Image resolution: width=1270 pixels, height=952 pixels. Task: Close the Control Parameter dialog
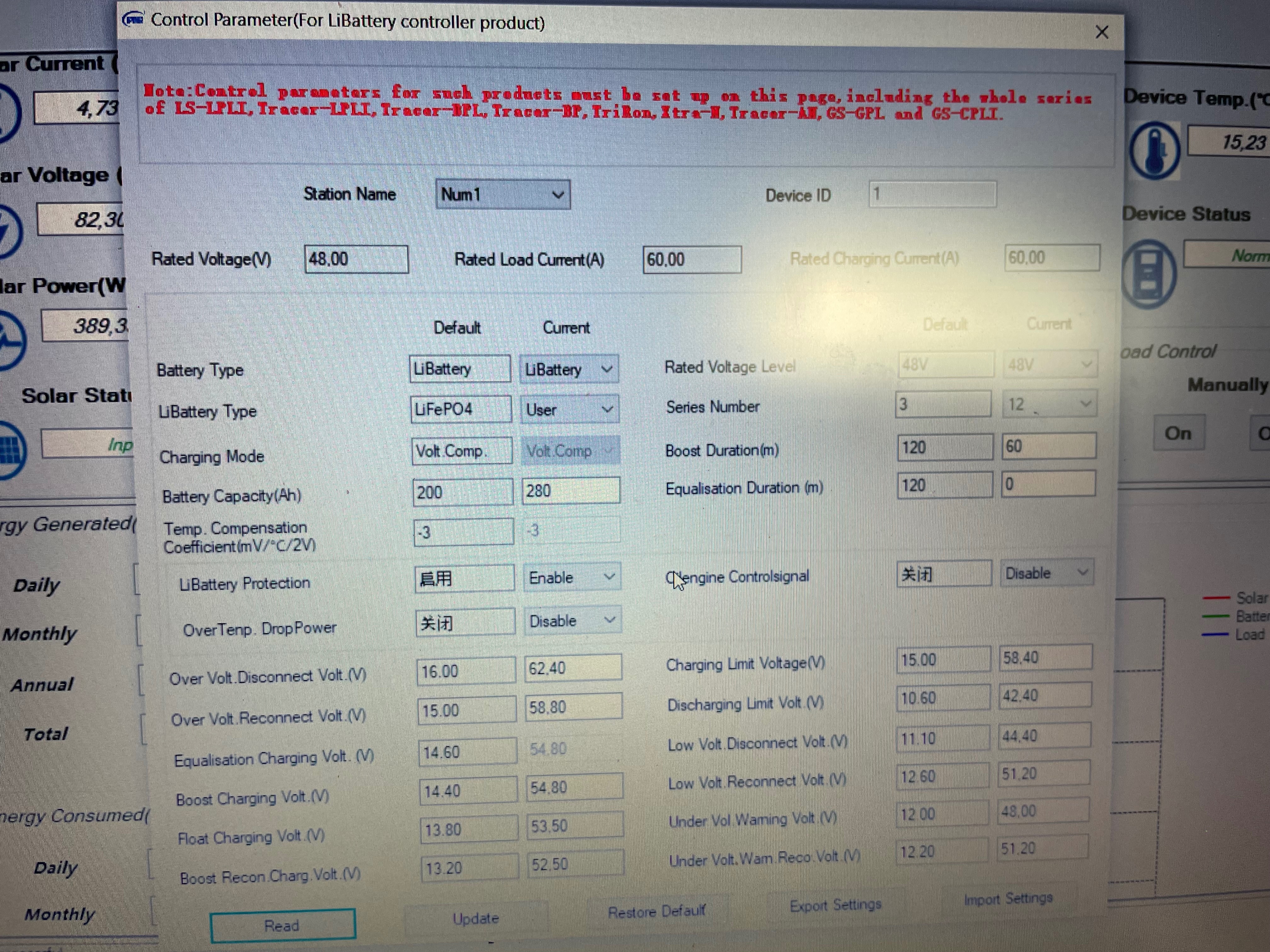[x=1101, y=32]
